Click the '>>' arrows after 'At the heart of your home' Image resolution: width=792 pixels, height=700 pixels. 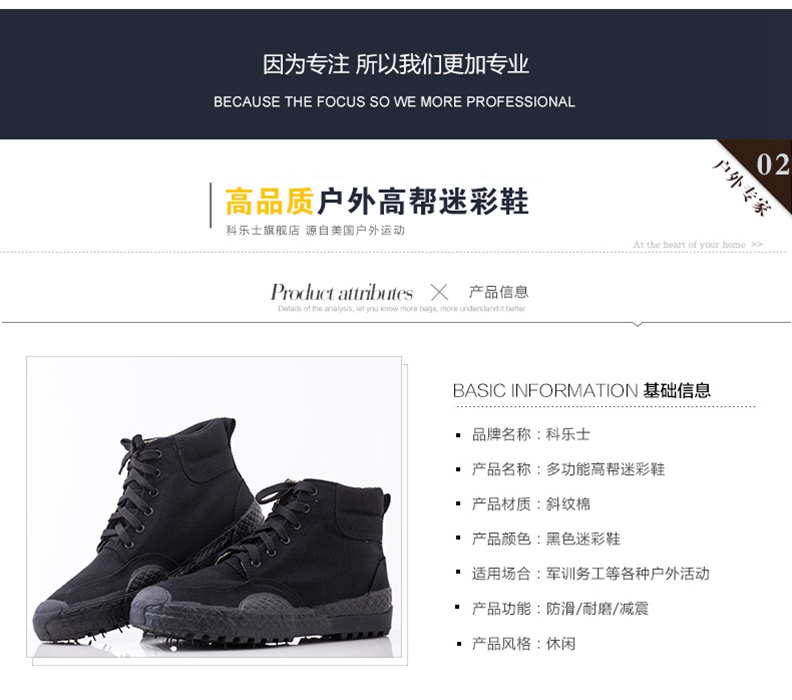(757, 244)
